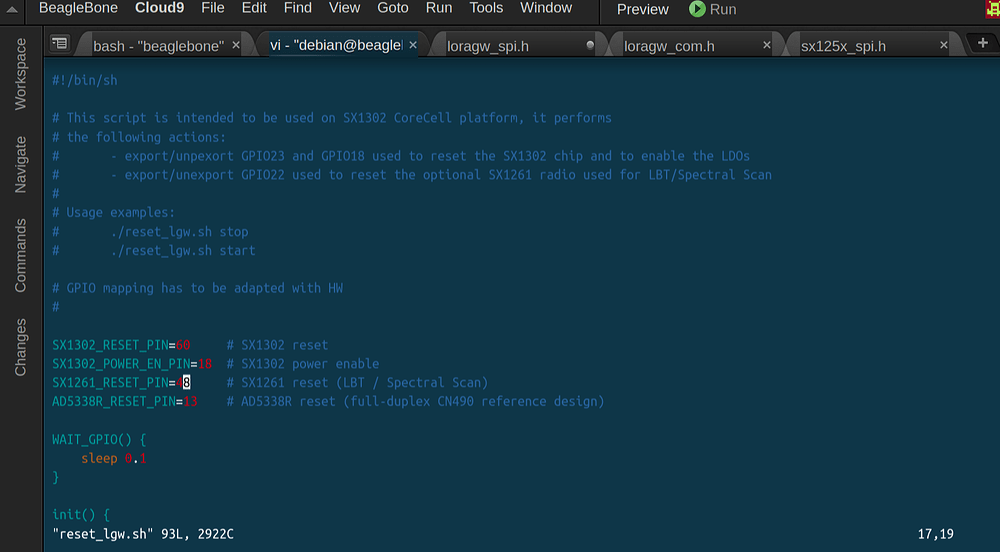Show the Changes side panel
Image resolution: width=1000 pixels, height=552 pixels.
pos(20,347)
